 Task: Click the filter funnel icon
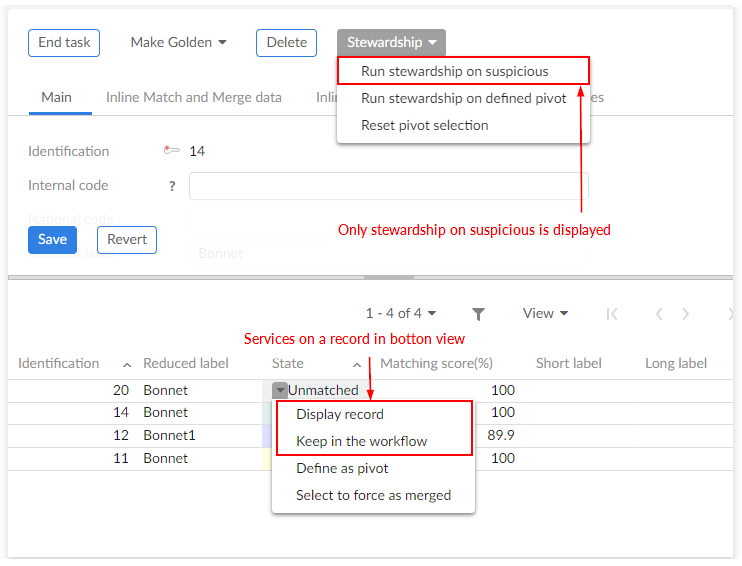(x=478, y=314)
